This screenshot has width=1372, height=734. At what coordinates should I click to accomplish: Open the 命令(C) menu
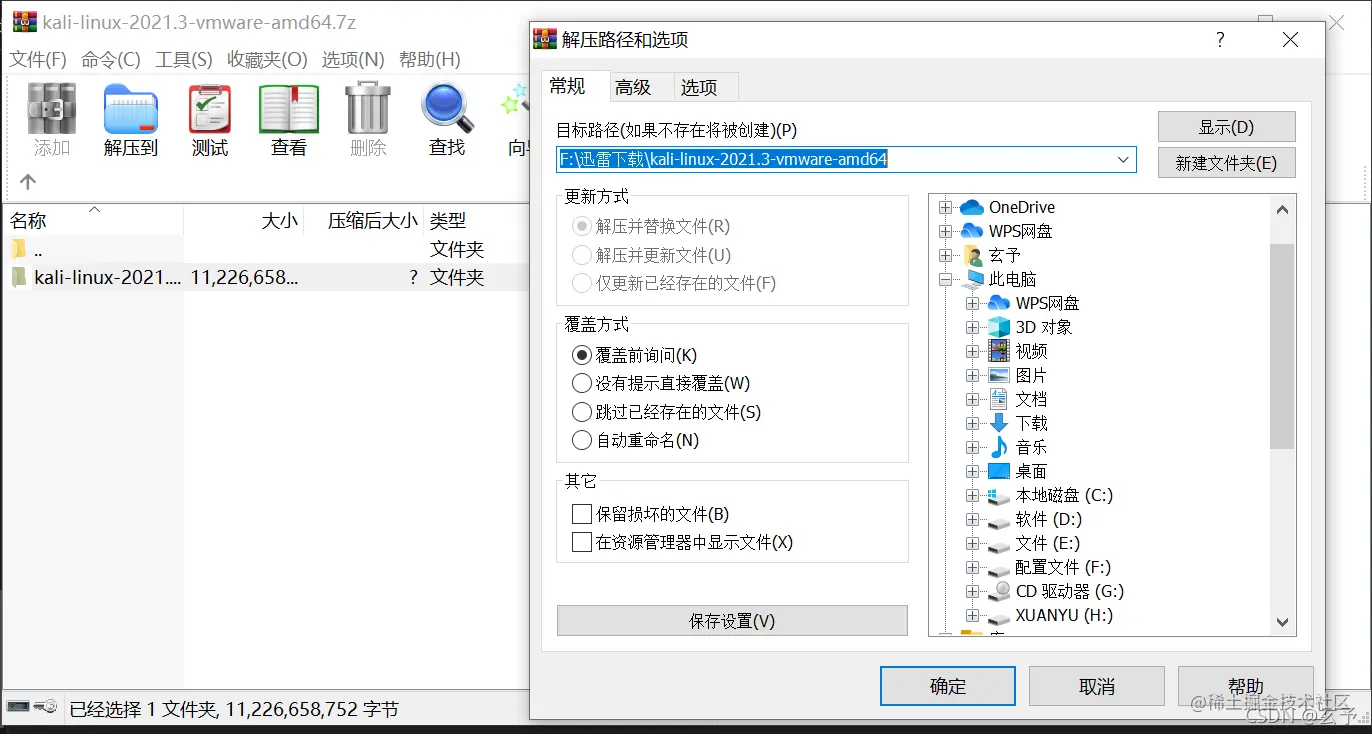[111, 60]
